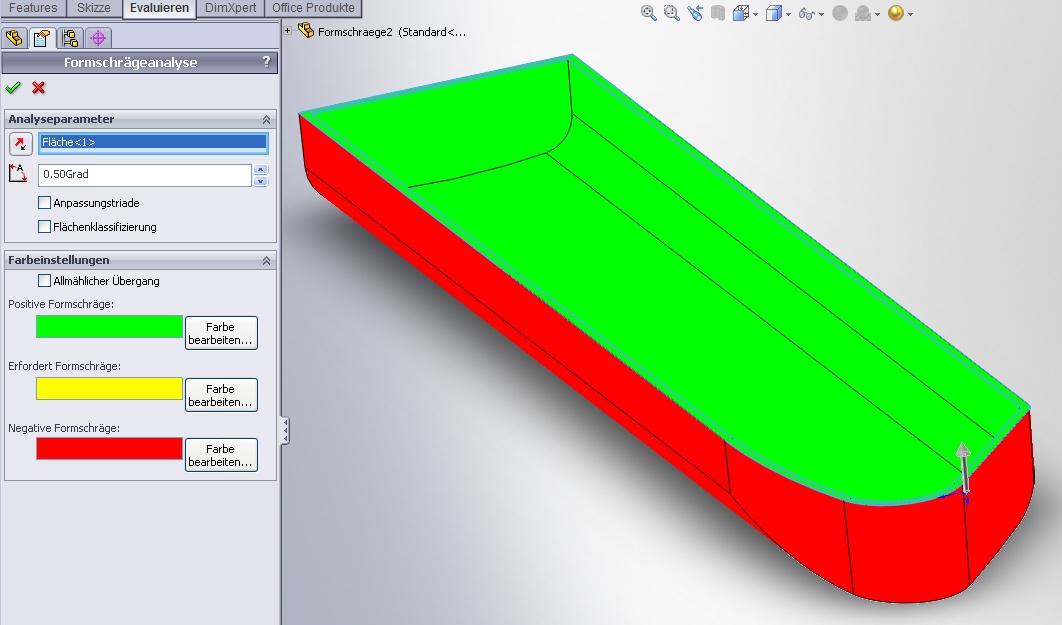
Task: Click the red Negative Formschräge swatch
Action: click(x=109, y=449)
